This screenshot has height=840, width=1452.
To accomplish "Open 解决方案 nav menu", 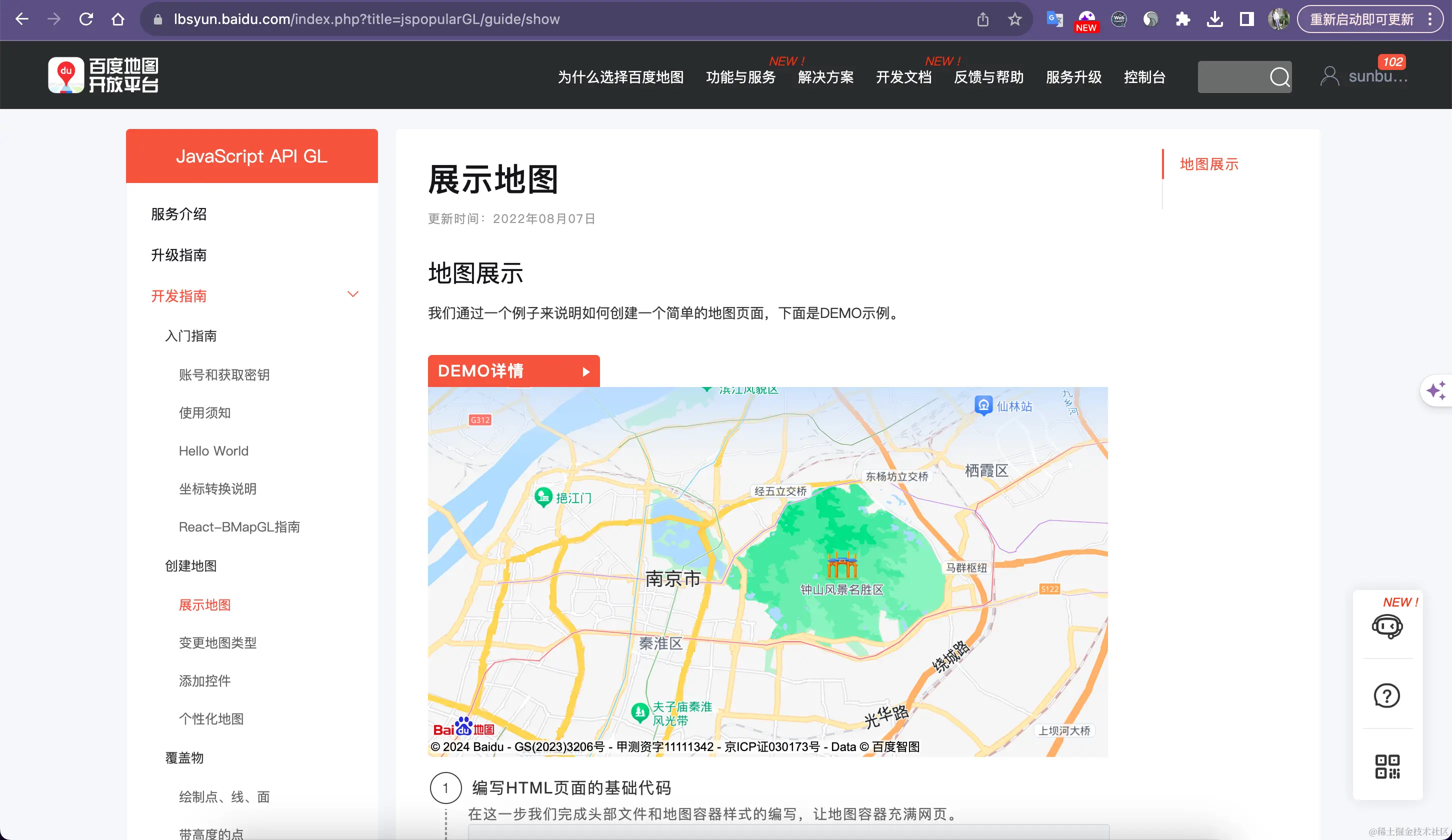I will (x=825, y=77).
